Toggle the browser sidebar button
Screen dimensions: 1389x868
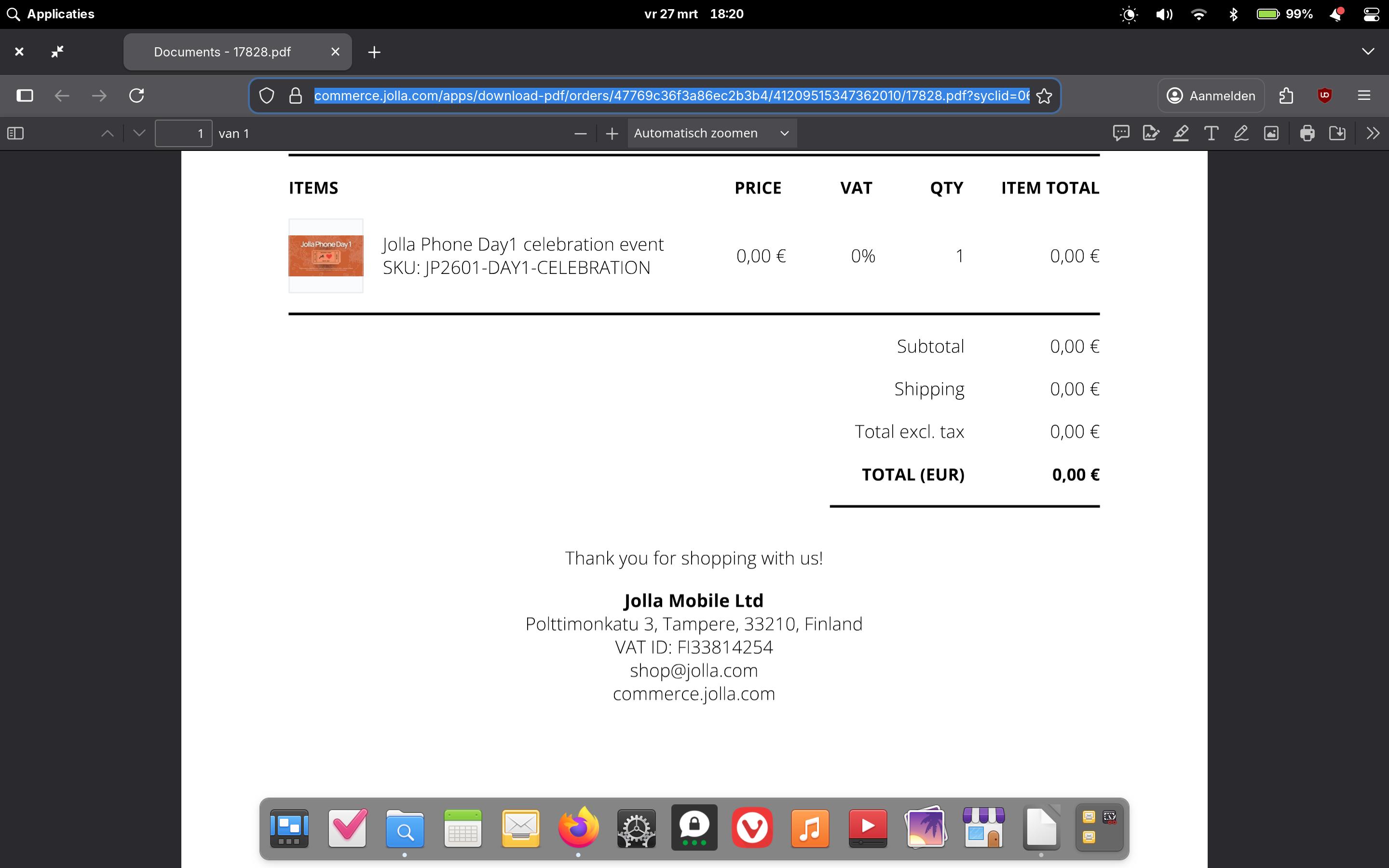25,95
